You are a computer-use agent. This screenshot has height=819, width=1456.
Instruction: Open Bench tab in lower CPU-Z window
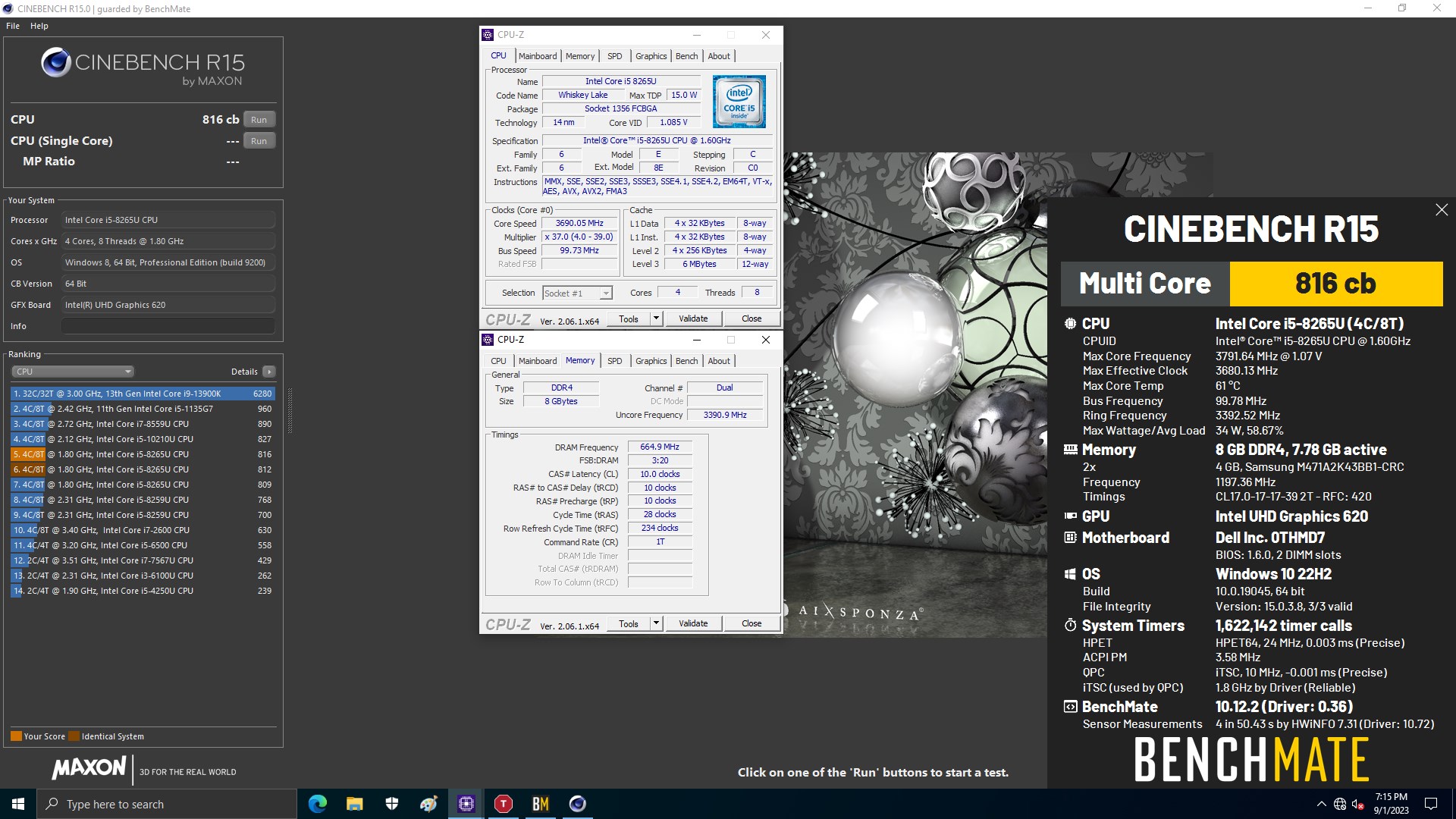point(686,361)
